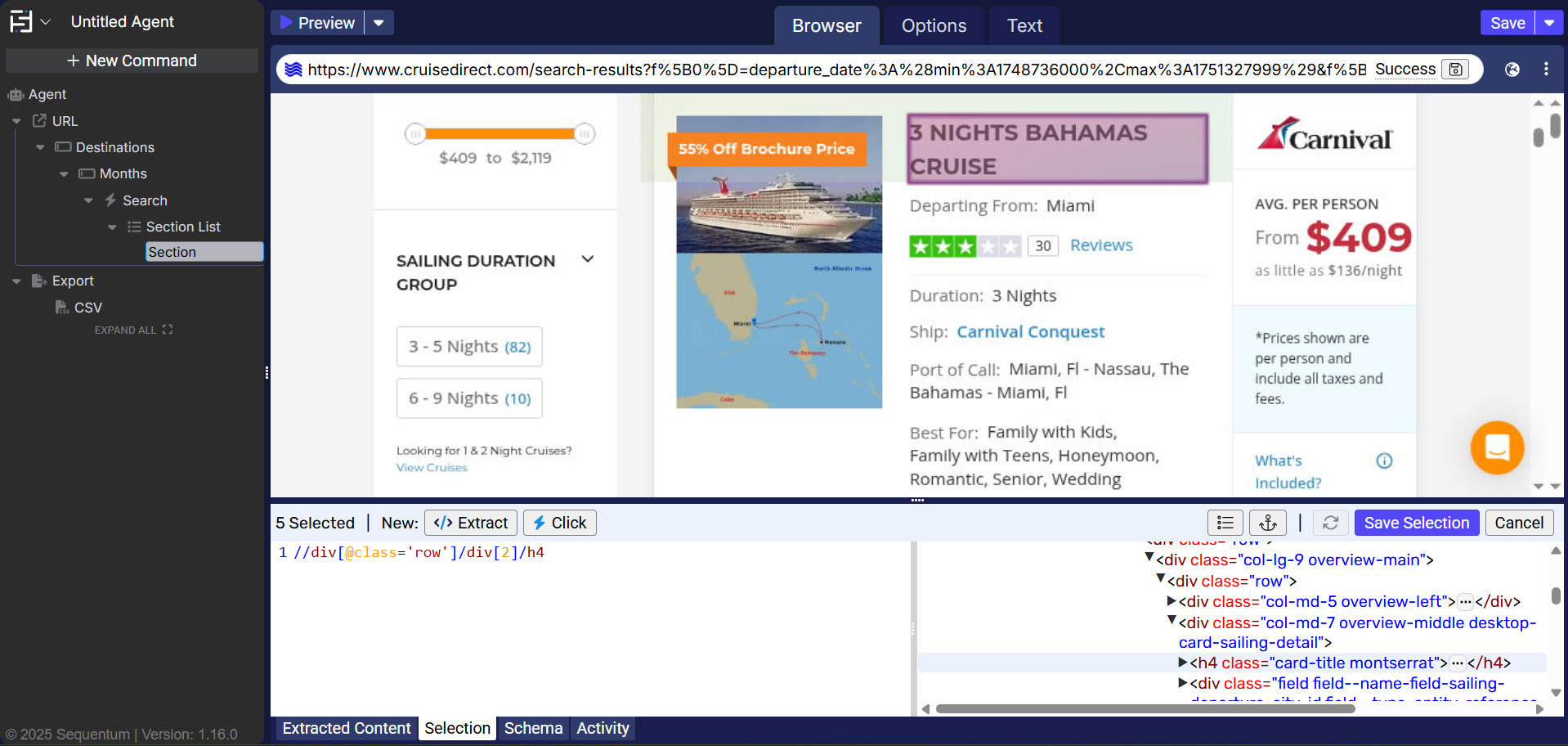Click the anchor icon in selection toolbar
The height and width of the screenshot is (746, 1568).
click(1267, 523)
